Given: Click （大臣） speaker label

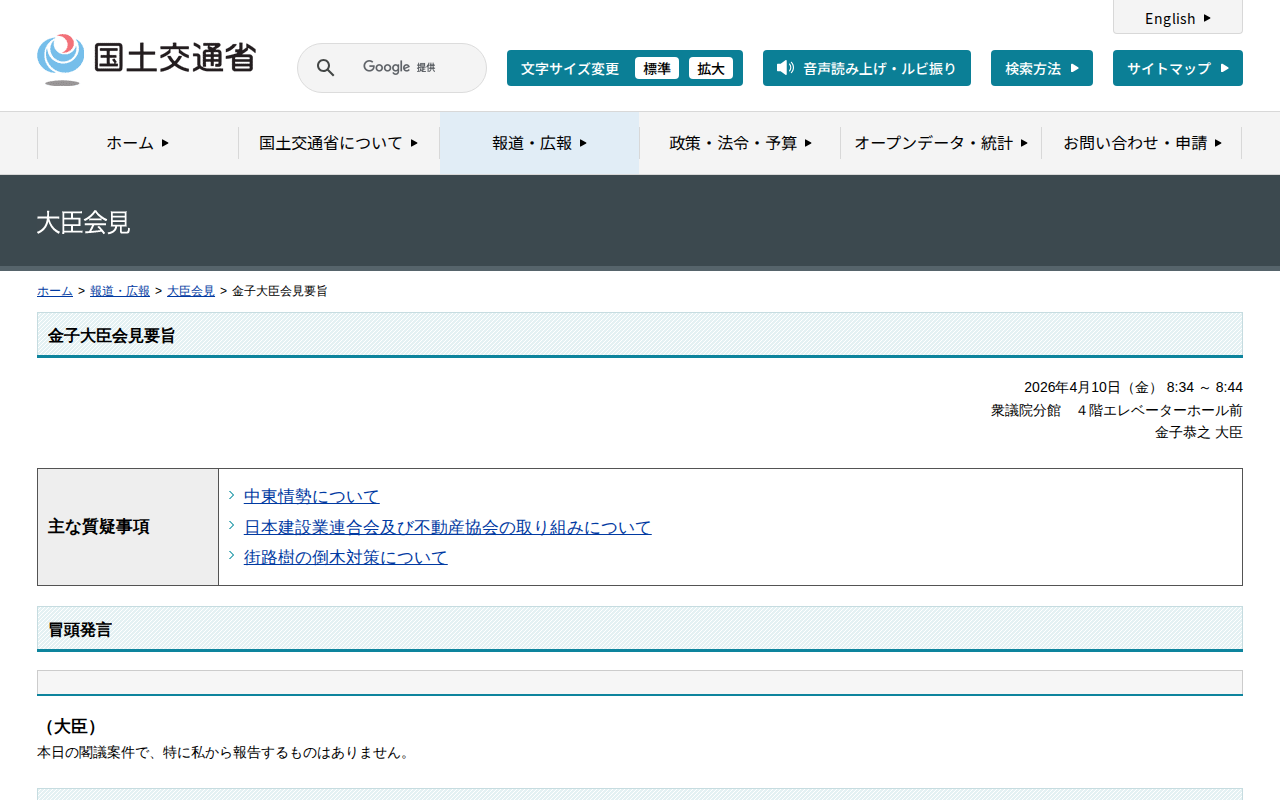Looking at the screenshot, I should point(71,727).
